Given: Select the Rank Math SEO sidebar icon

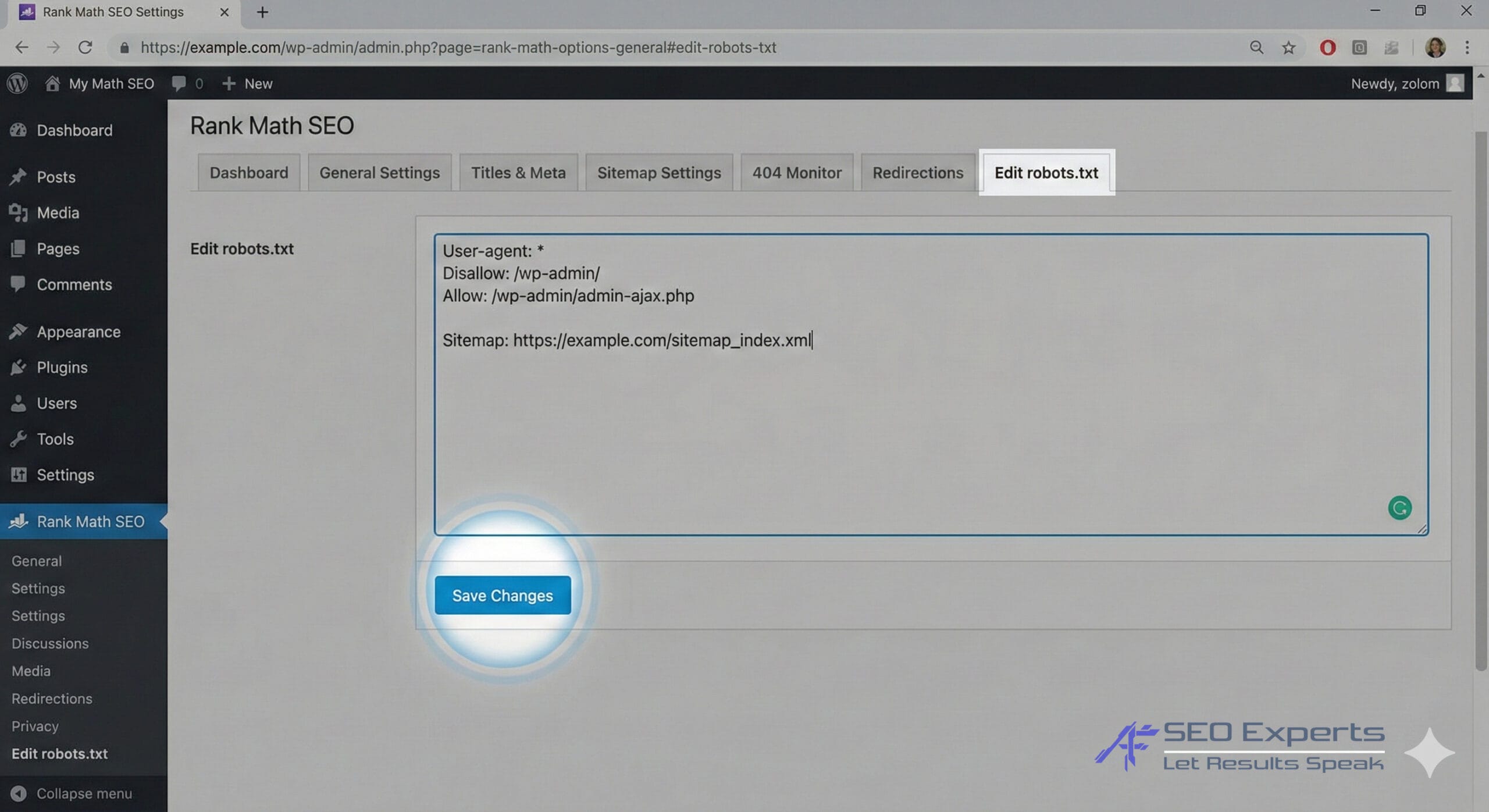Looking at the screenshot, I should click(19, 521).
